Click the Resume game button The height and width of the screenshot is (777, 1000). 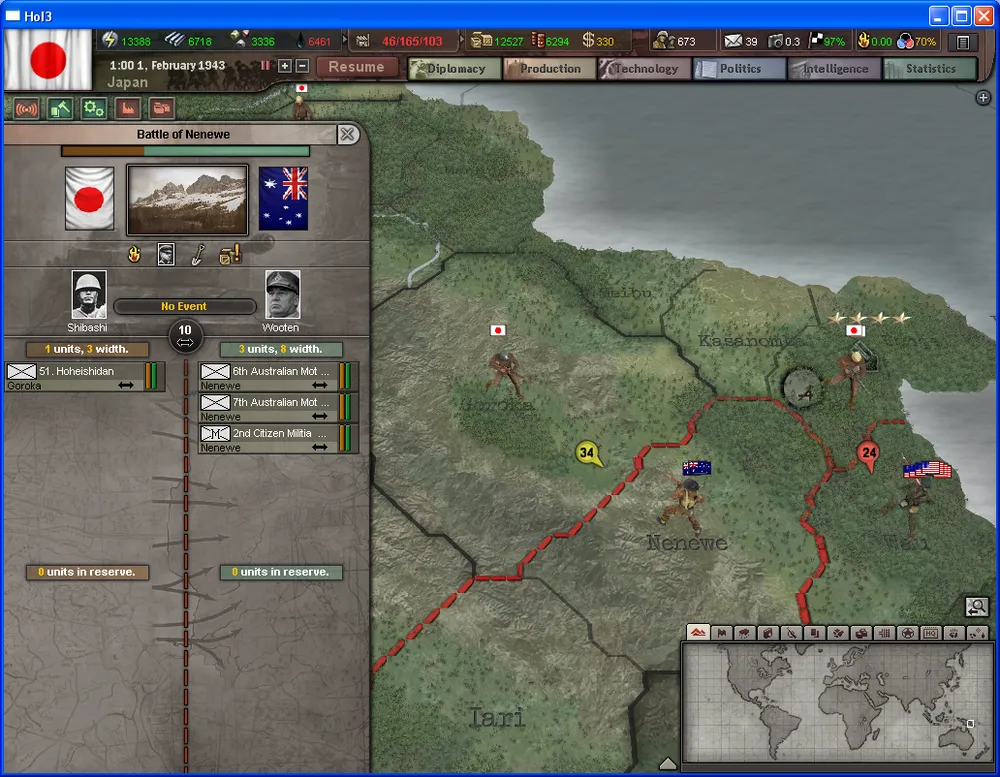(x=356, y=67)
